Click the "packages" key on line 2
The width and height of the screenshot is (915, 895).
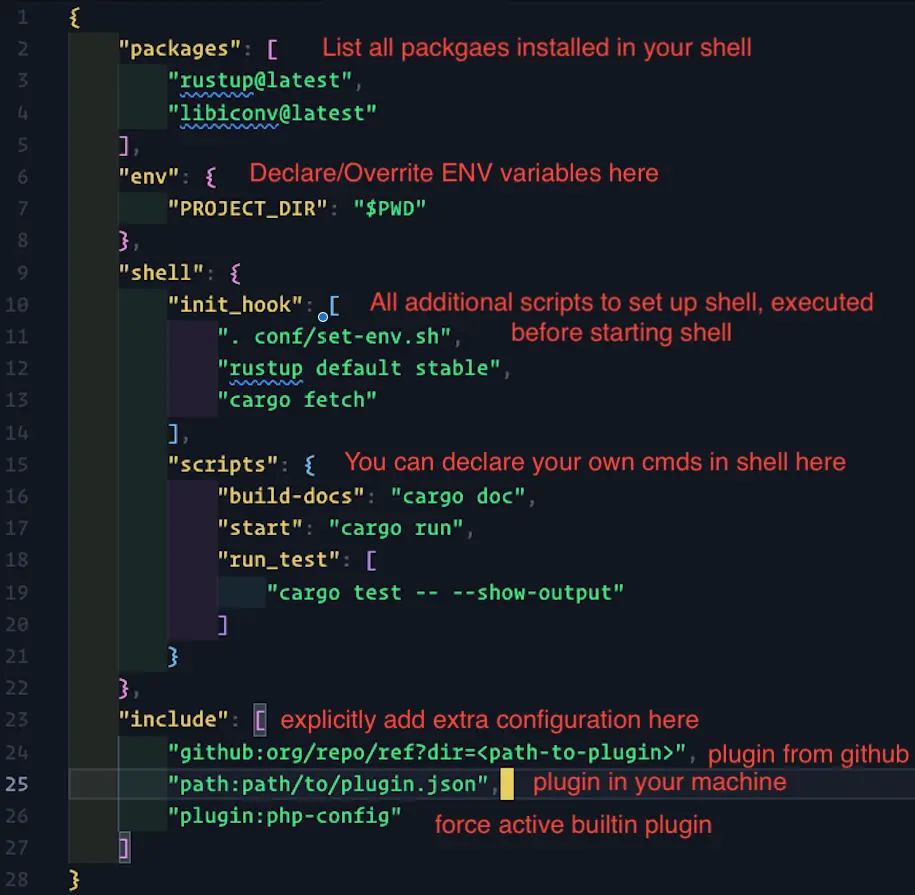coord(180,49)
